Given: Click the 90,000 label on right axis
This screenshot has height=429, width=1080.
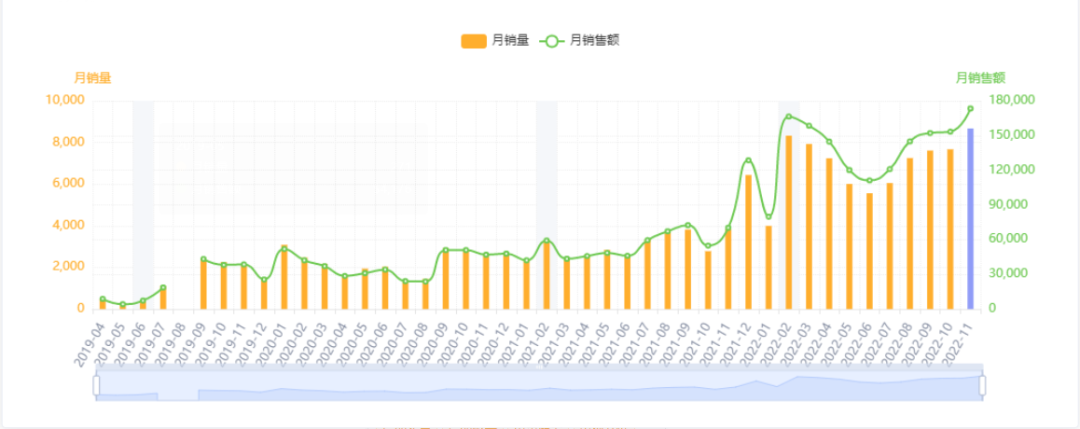Looking at the screenshot, I should (x=1009, y=205).
